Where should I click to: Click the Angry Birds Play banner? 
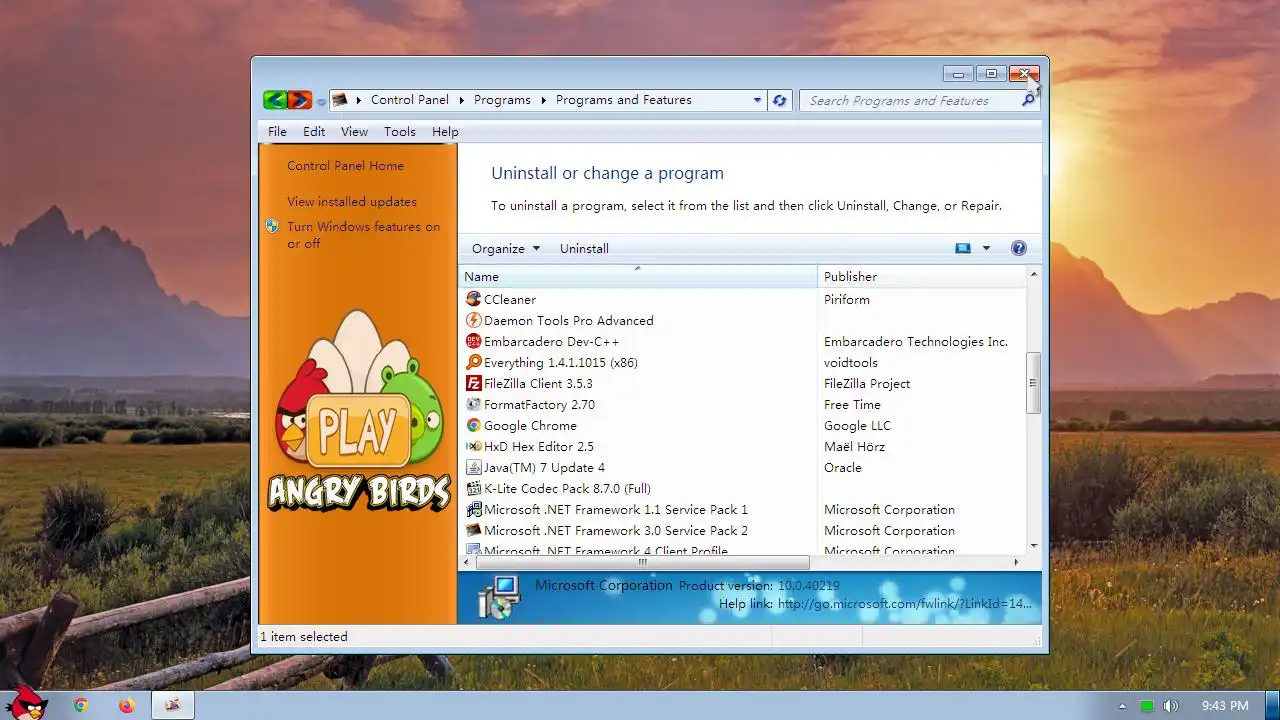(358, 410)
